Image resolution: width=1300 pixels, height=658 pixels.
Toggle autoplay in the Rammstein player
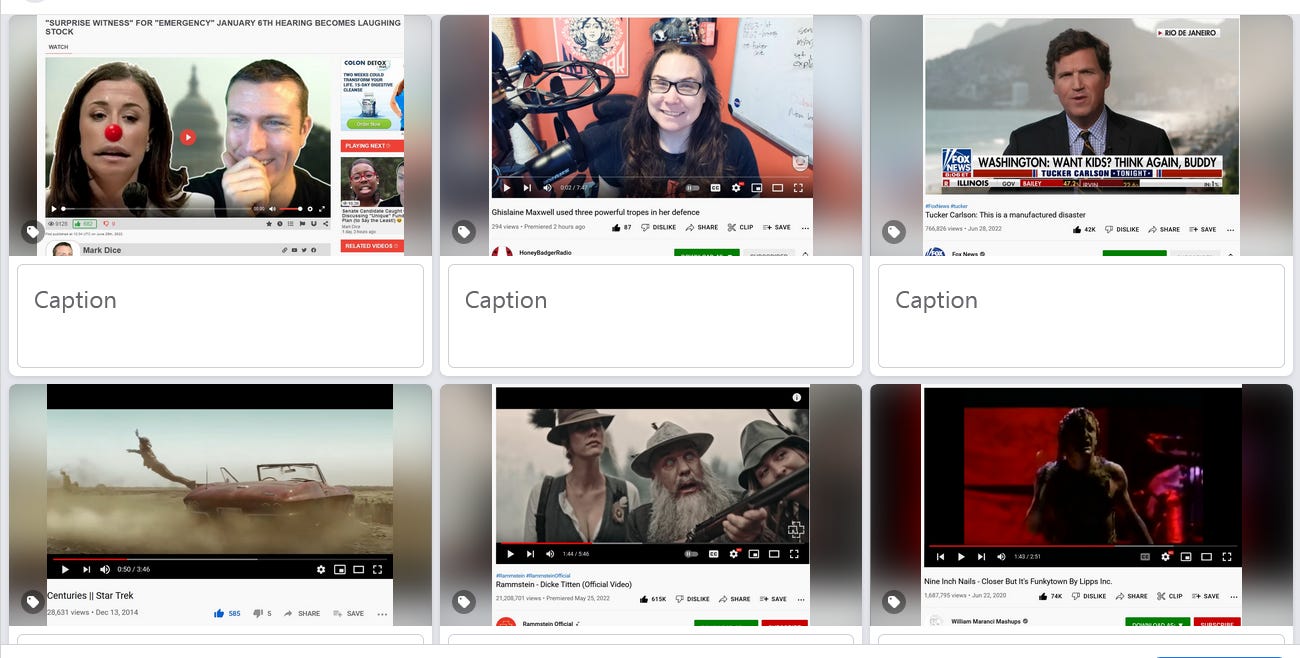coord(691,553)
